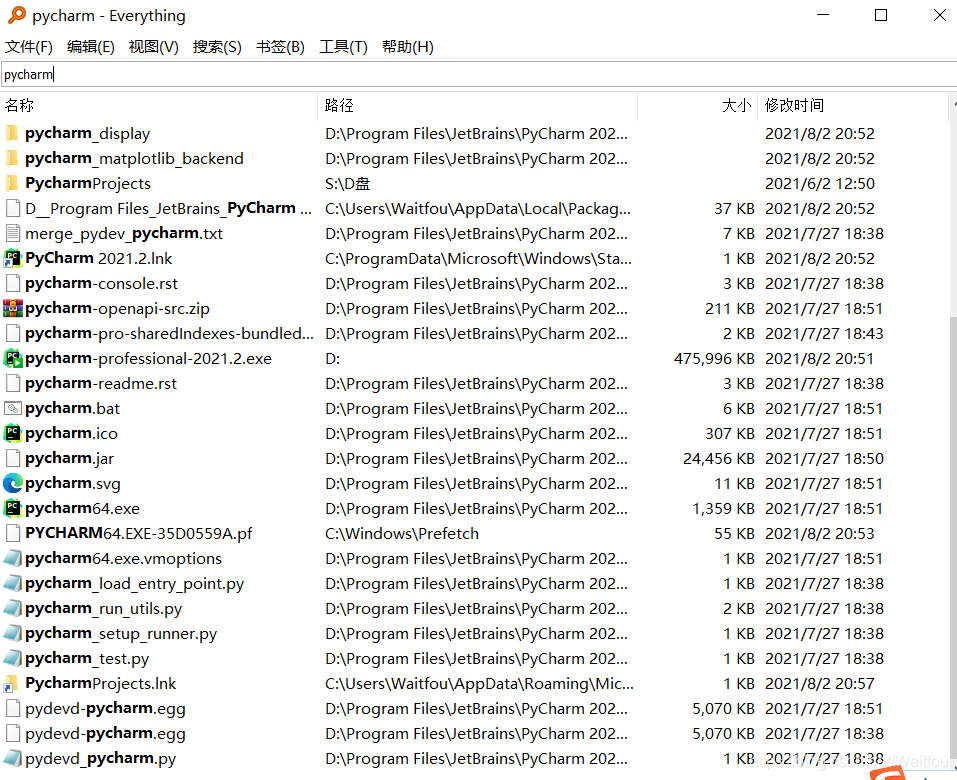
Task: Select the pycharm_display folder name
Action: tap(87, 134)
